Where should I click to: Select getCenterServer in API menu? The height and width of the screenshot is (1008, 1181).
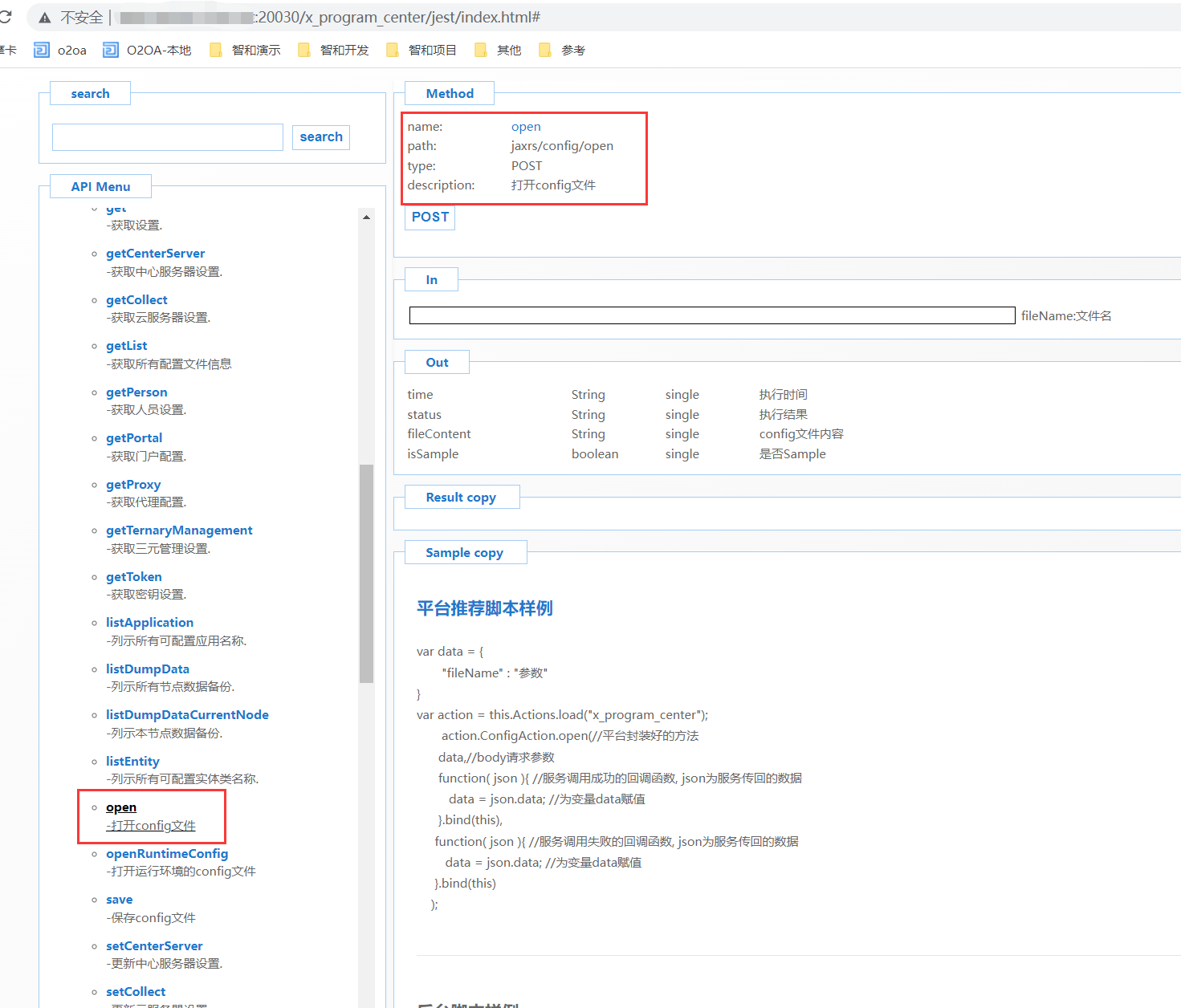[x=155, y=254]
